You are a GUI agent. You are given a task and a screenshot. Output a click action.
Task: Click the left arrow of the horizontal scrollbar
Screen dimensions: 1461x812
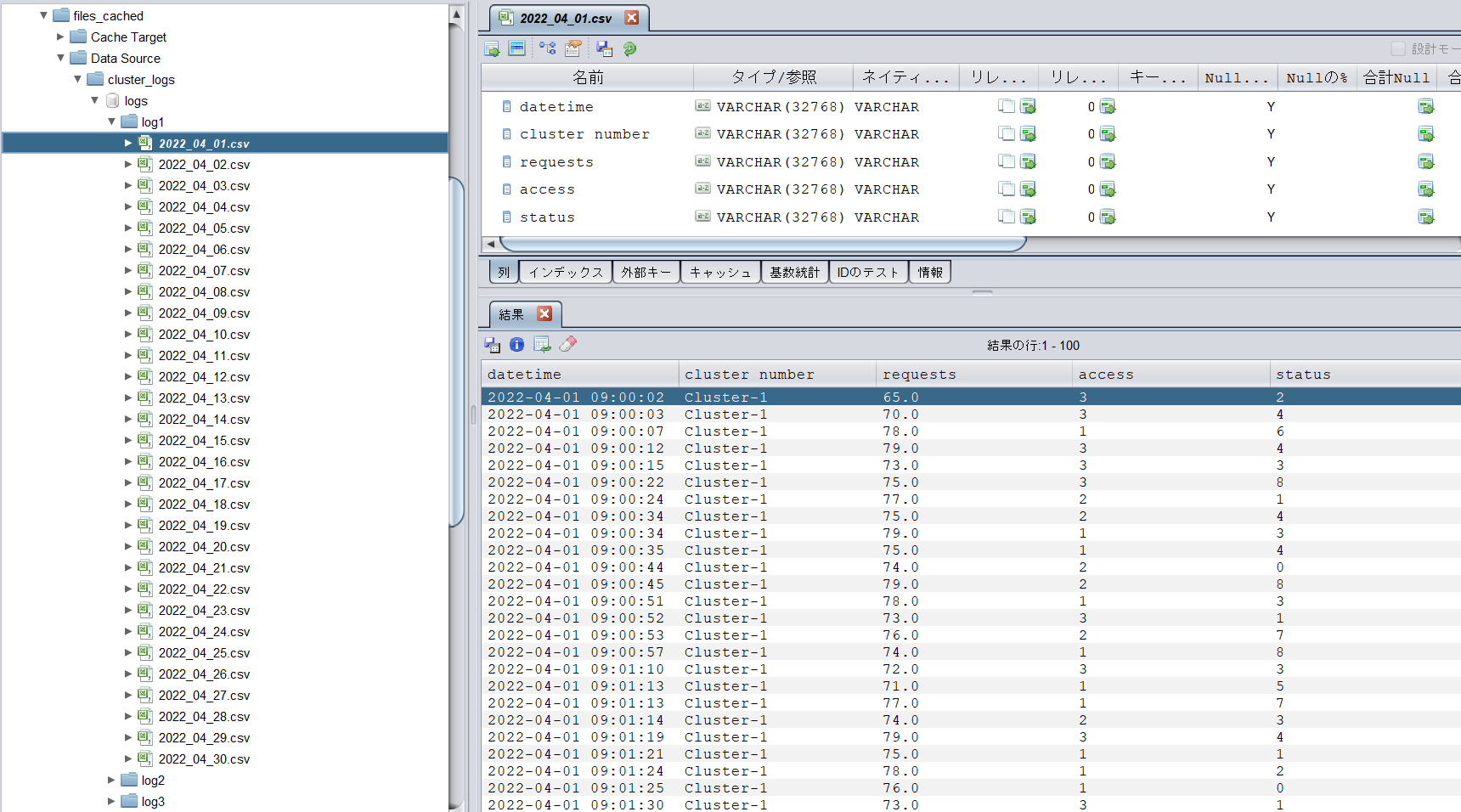[490, 244]
